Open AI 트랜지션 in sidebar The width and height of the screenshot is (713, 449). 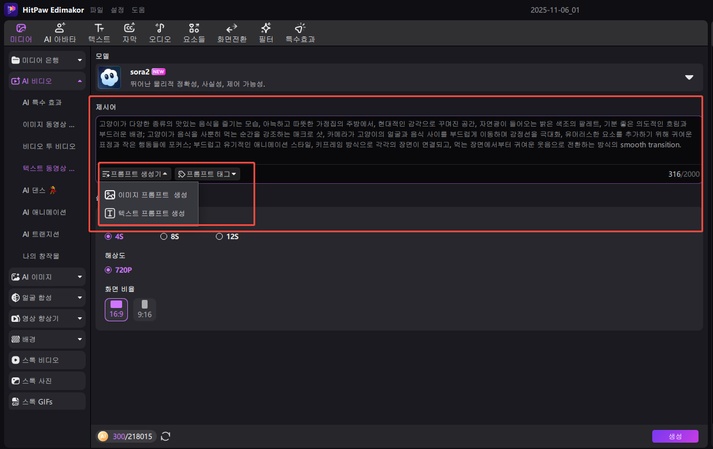coord(40,234)
